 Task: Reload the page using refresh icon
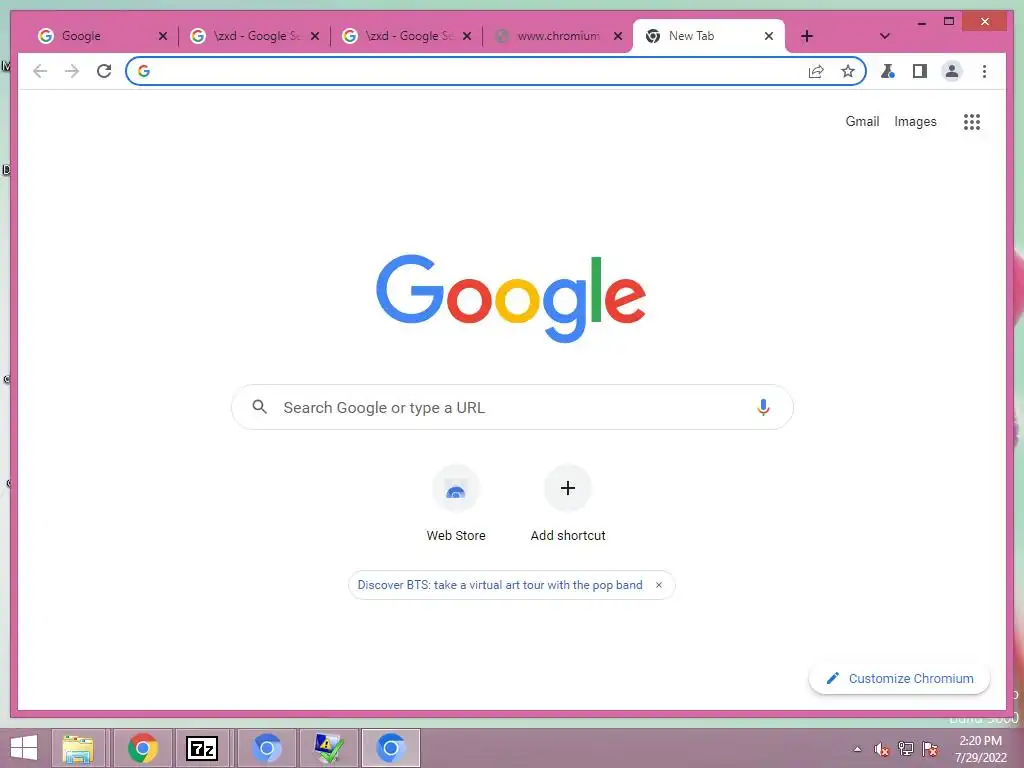tap(104, 71)
